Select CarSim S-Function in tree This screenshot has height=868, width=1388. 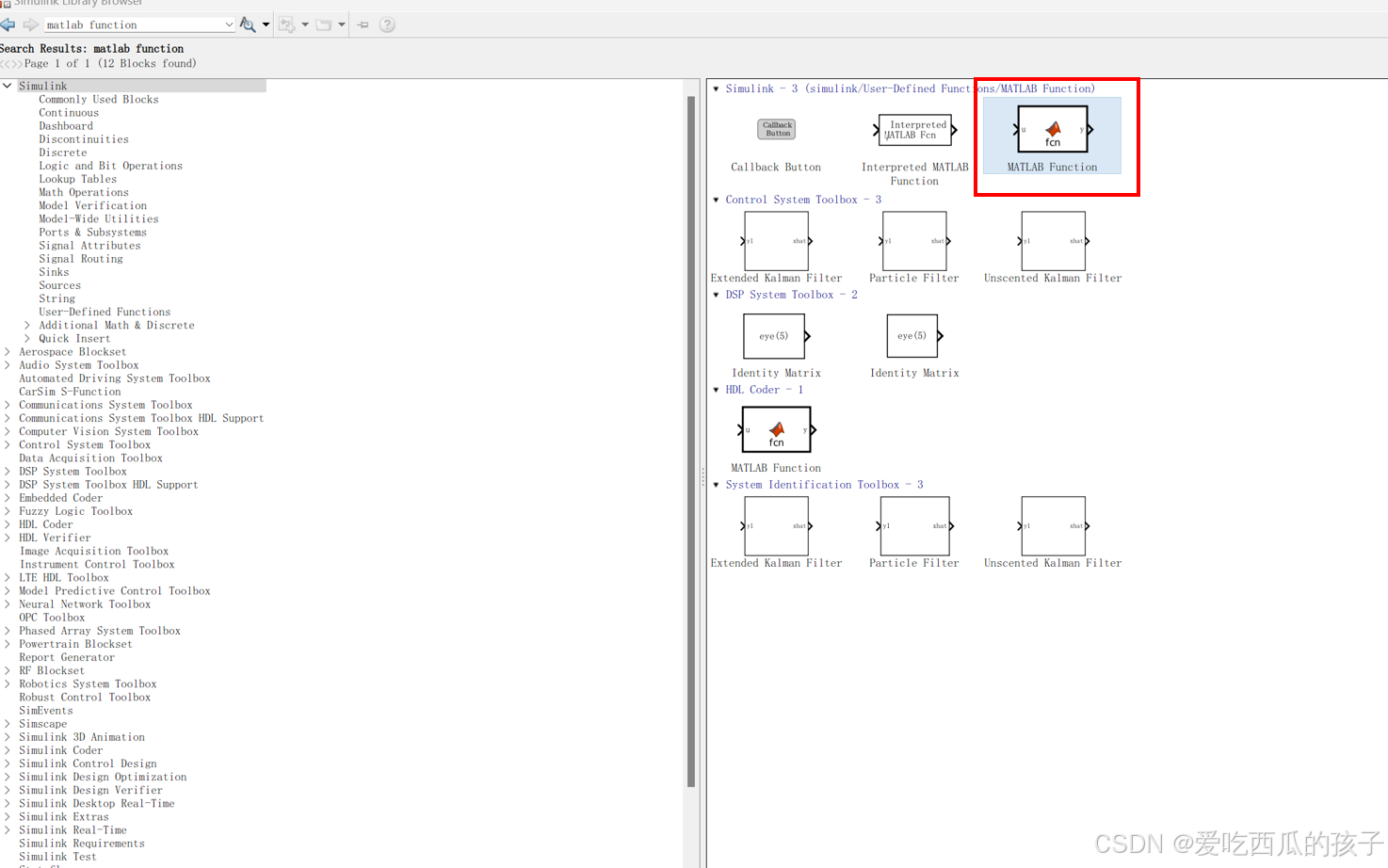pyautogui.click(x=70, y=392)
